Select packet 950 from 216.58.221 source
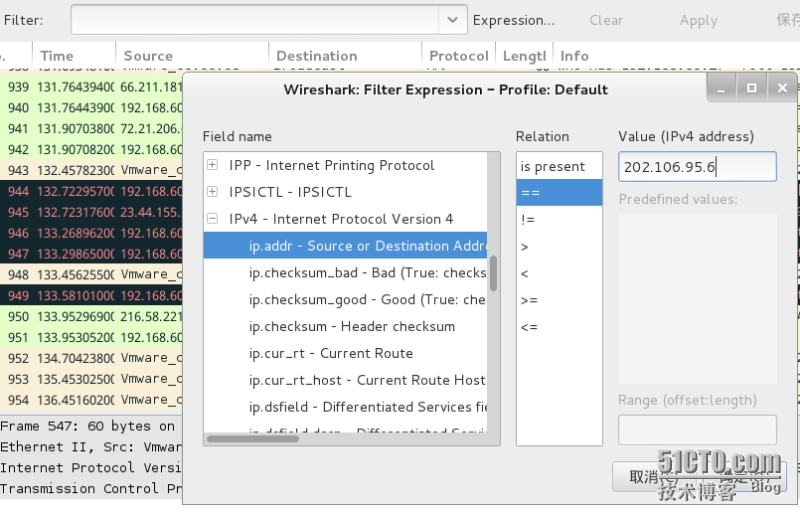 [x=91, y=316]
